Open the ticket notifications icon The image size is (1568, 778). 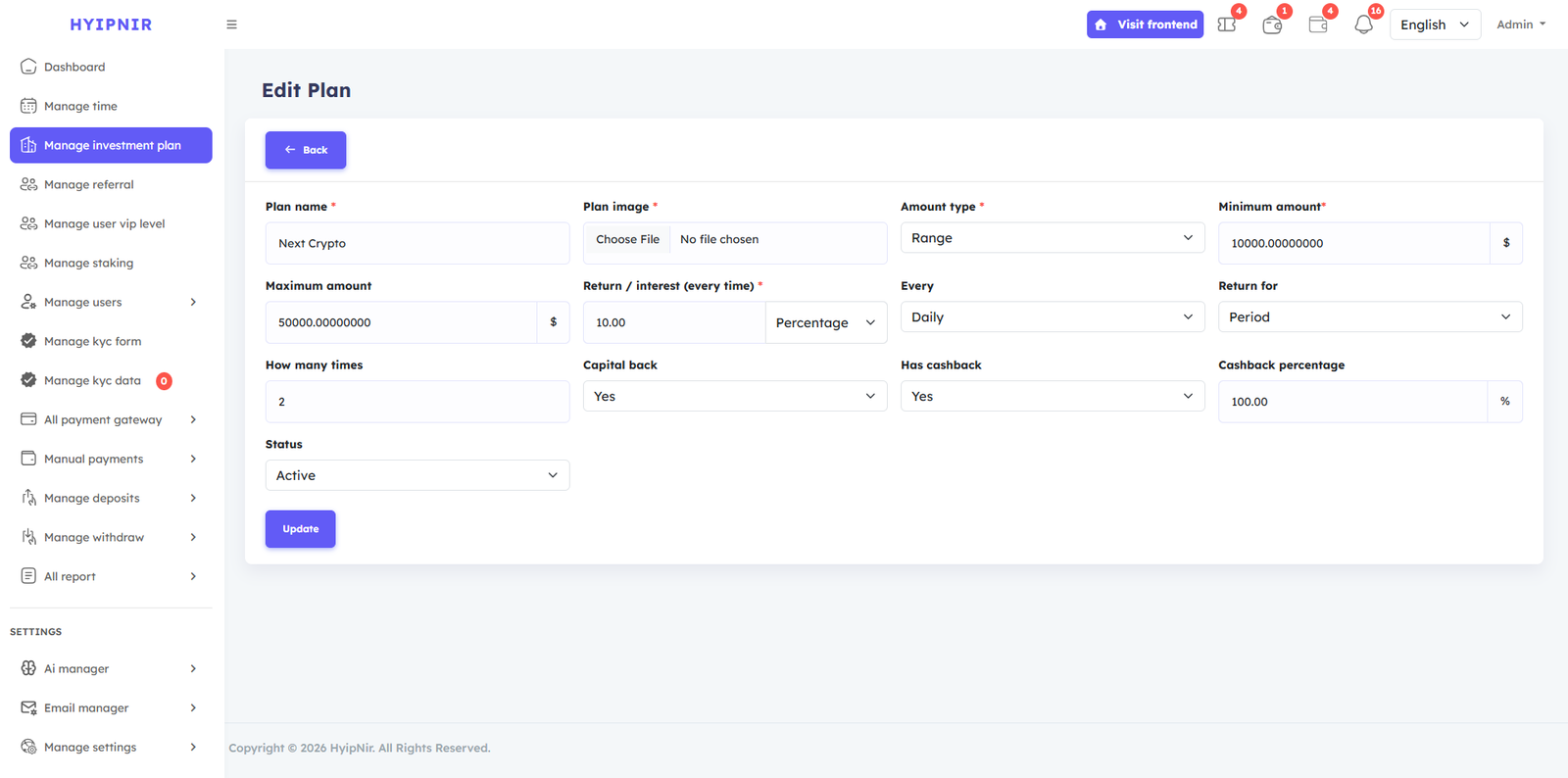1226,24
